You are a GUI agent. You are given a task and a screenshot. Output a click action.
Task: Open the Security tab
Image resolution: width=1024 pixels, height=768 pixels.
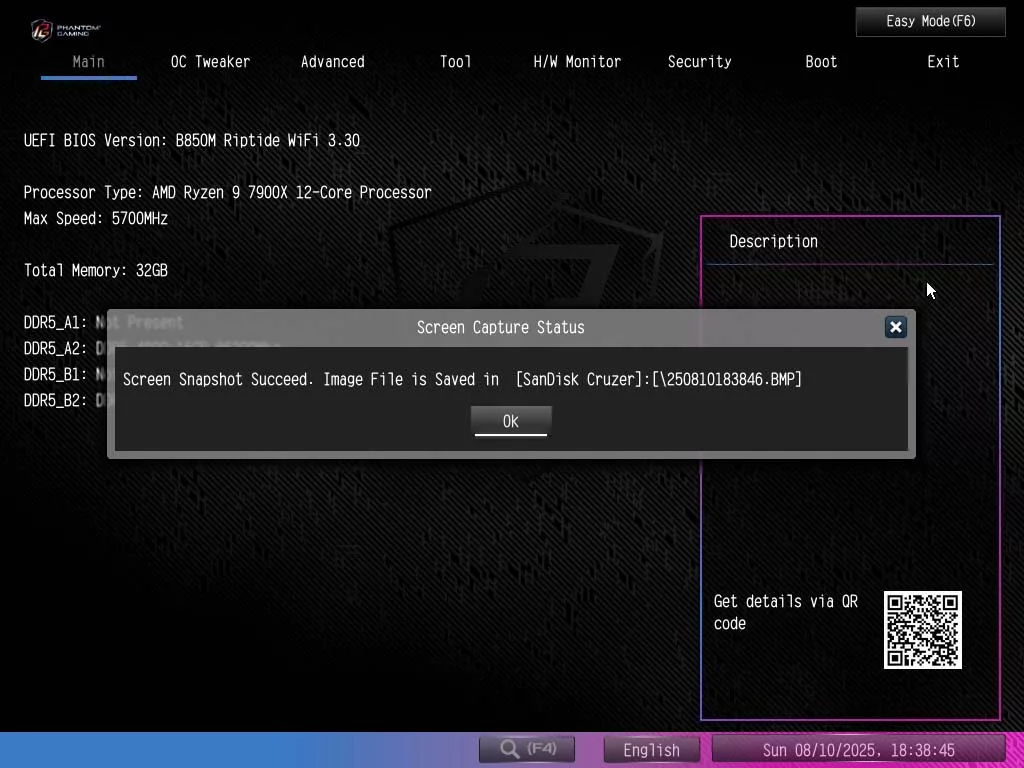tap(699, 62)
